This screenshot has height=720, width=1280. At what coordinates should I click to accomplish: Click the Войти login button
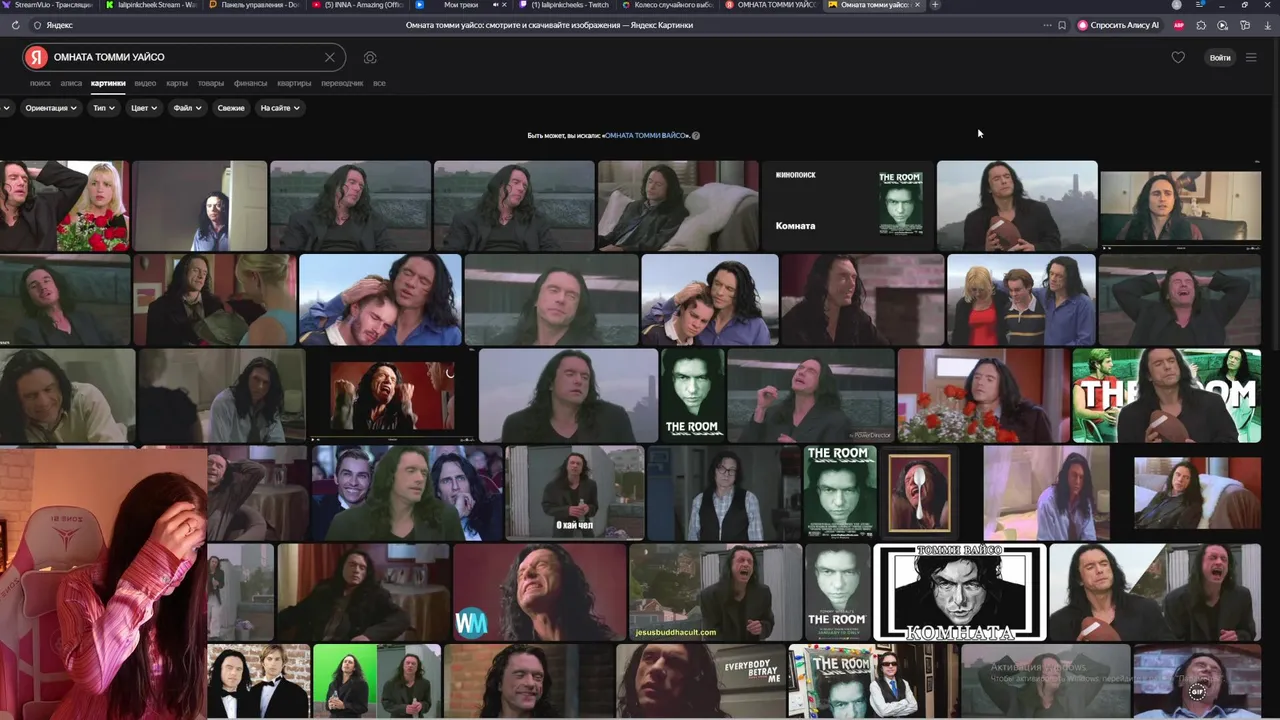[x=1220, y=57]
